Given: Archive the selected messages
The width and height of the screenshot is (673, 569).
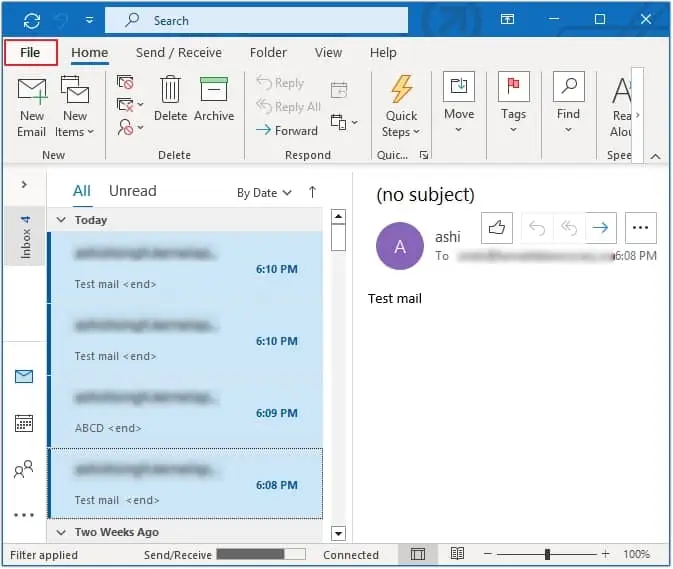Looking at the screenshot, I should pyautogui.click(x=214, y=99).
